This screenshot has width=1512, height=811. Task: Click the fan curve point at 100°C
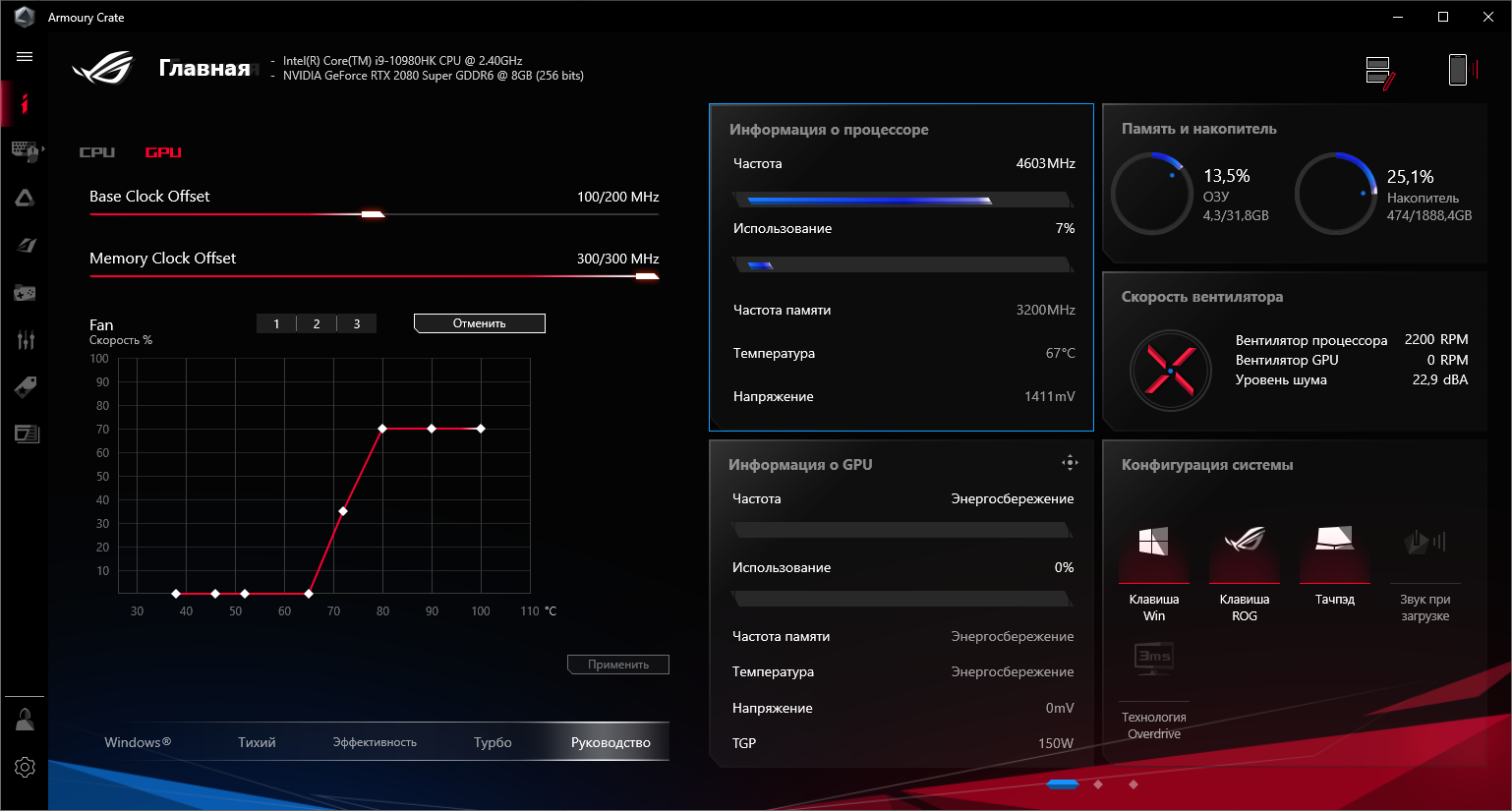[481, 429]
